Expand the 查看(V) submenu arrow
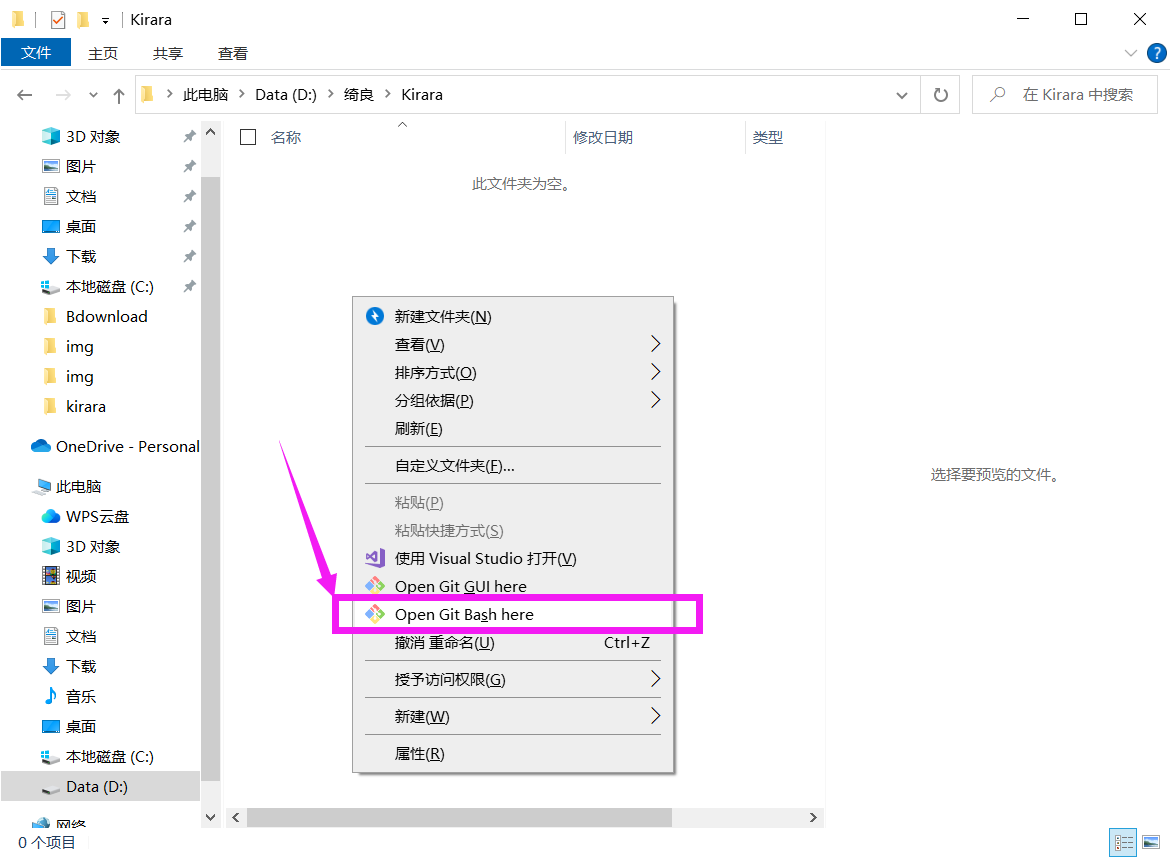 coord(655,343)
